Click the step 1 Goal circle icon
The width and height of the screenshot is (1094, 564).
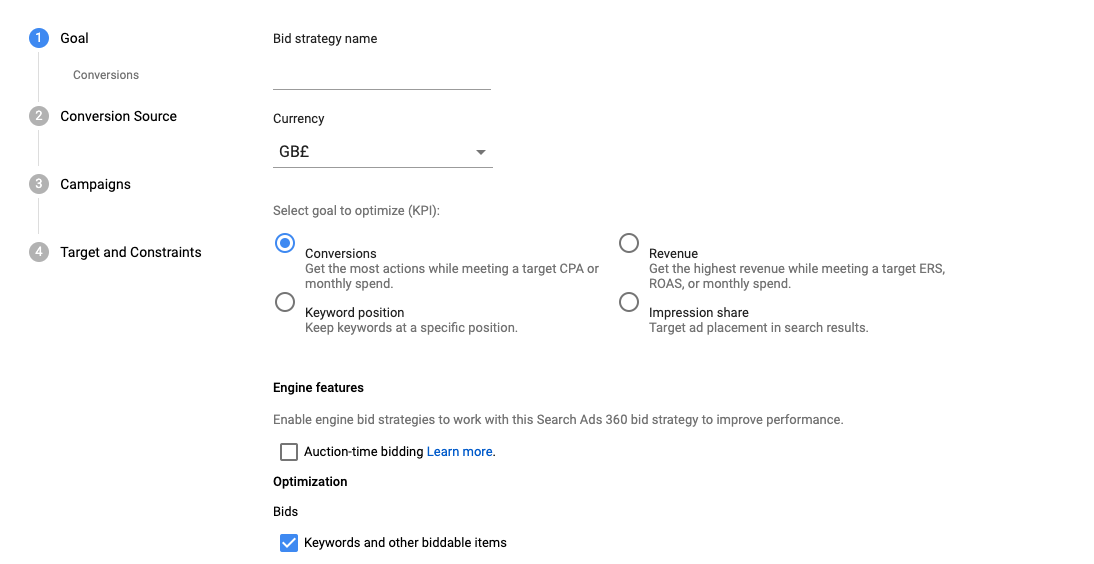39,38
